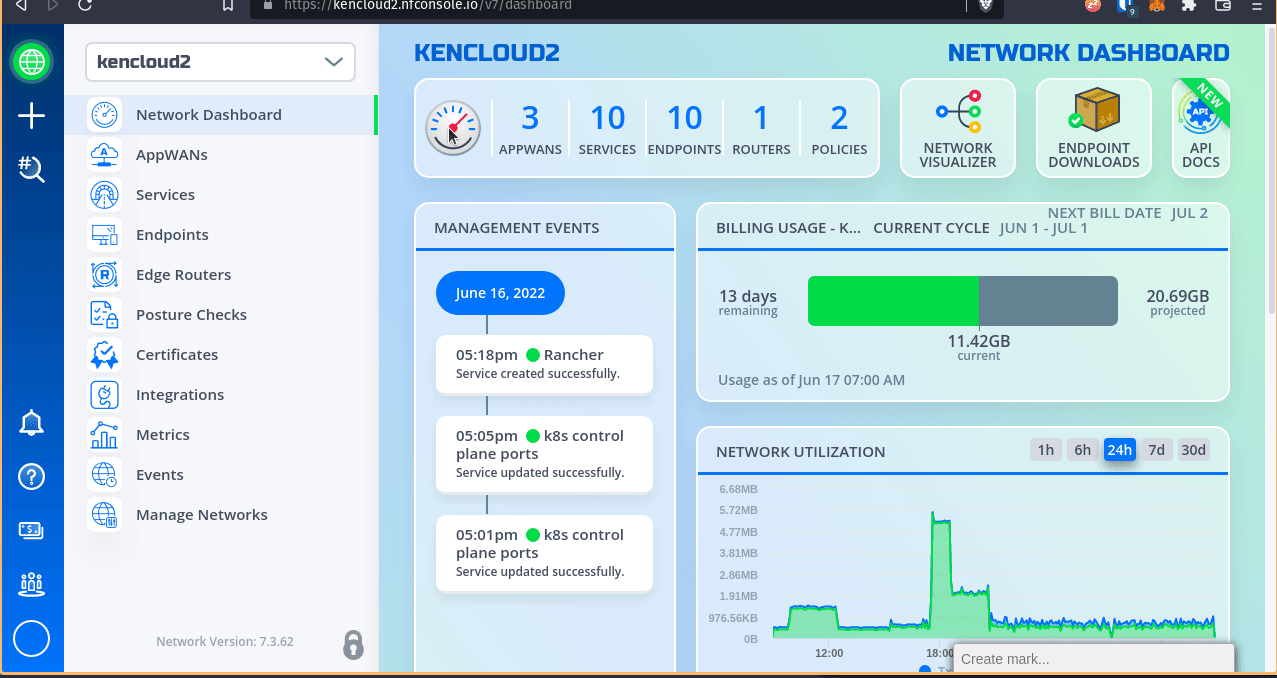Click the June 16, 2022 date pill
The width and height of the screenshot is (1277, 678).
(500, 294)
